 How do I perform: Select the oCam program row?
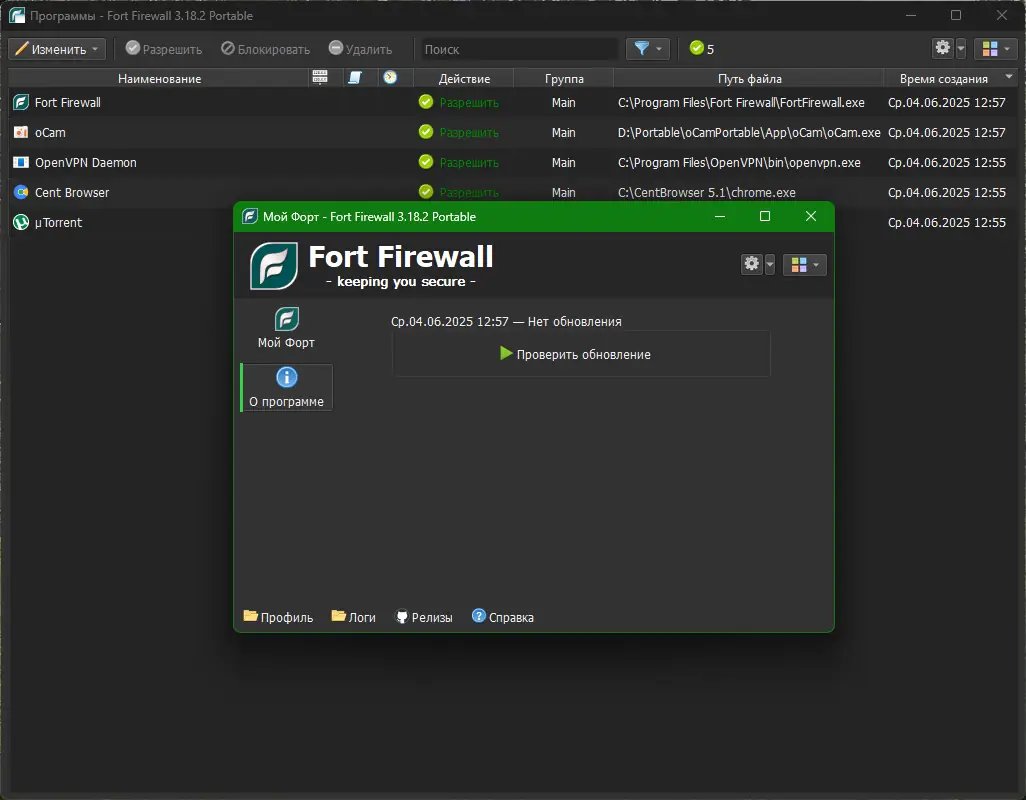(x=513, y=133)
